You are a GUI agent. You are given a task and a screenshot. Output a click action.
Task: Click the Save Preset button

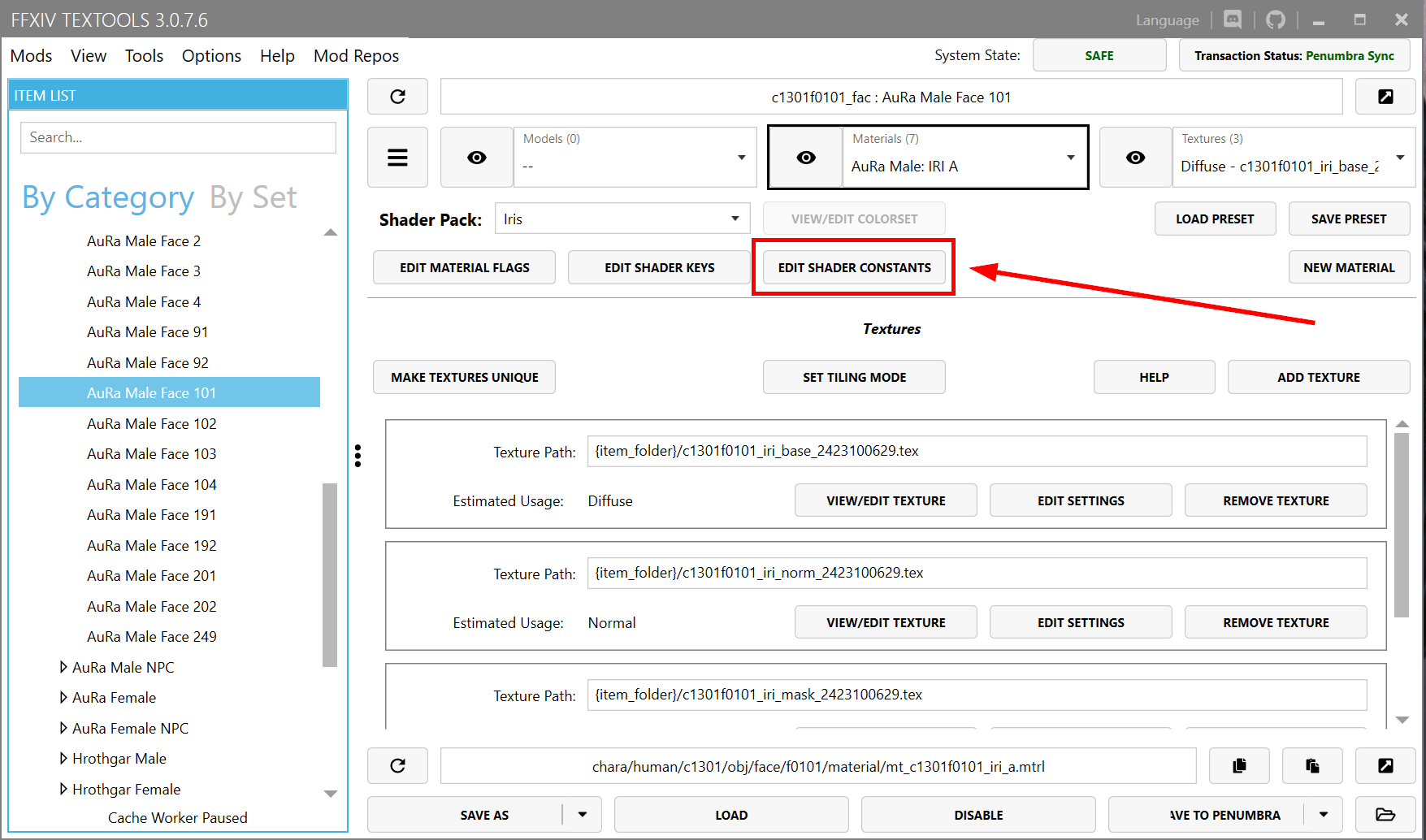[1349, 219]
